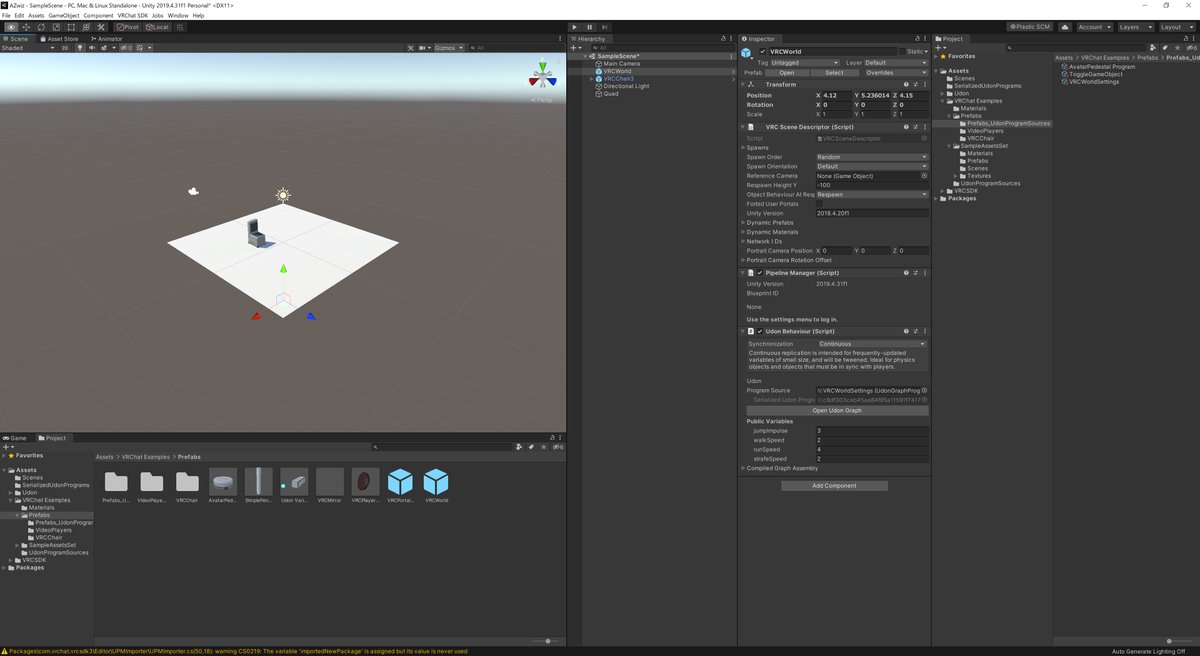Viewport: 1200px width, 656px height.
Task: Open the prefab Overrides dropdown
Action: pos(894,73)
